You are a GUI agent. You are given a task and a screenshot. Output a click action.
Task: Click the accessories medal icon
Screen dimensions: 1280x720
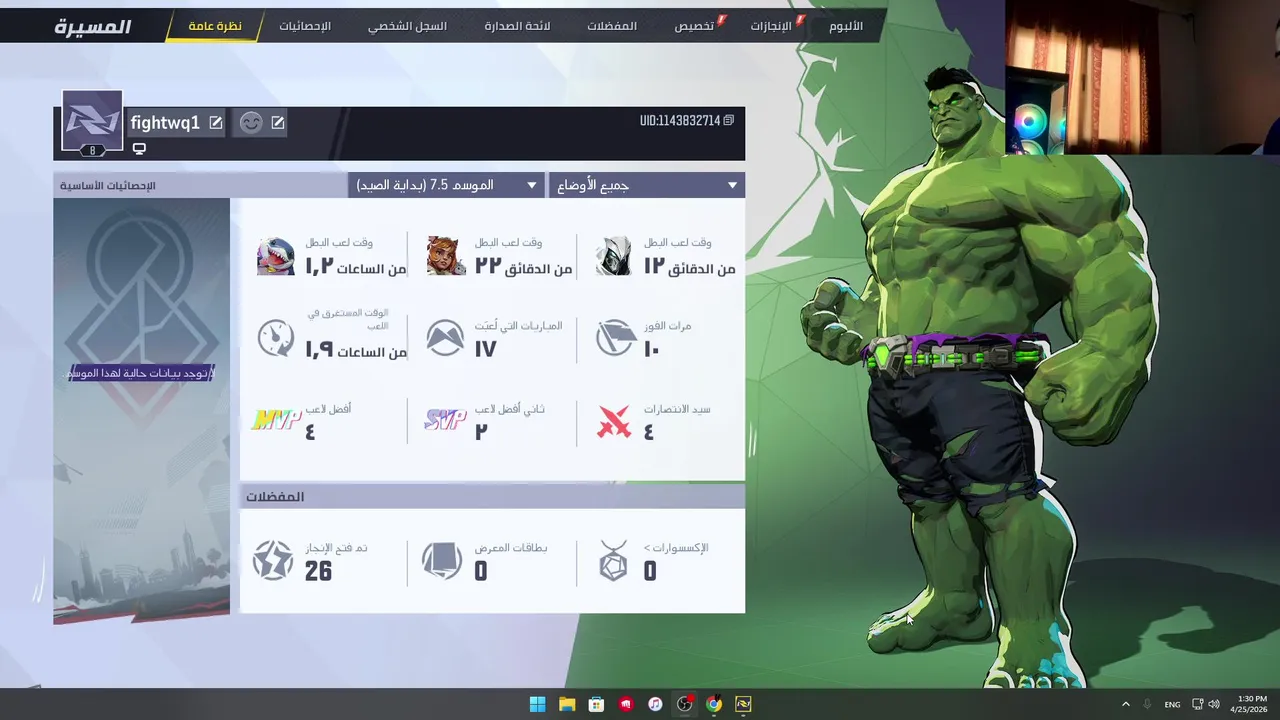click(613, 561)
